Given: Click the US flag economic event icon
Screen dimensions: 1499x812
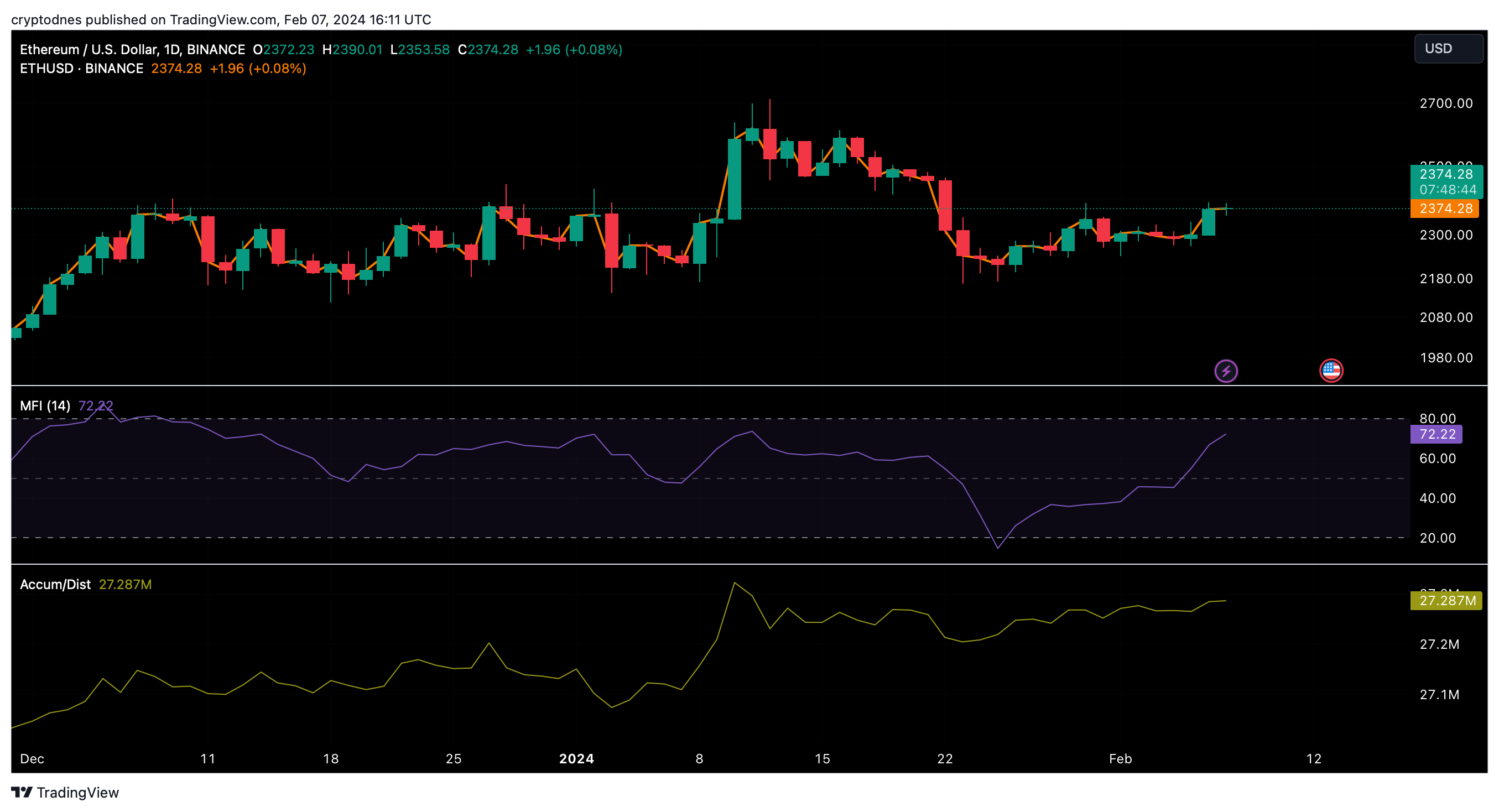Looking at the screenshot, I should (1331, 370).
